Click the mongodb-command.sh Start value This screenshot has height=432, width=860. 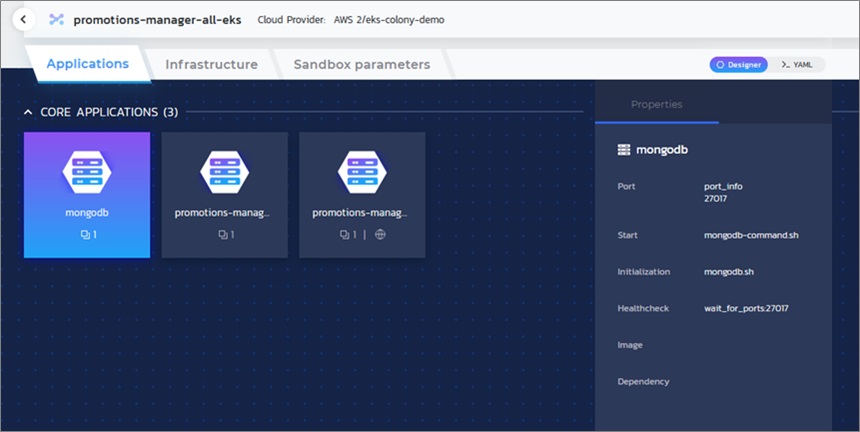[751, 235]
